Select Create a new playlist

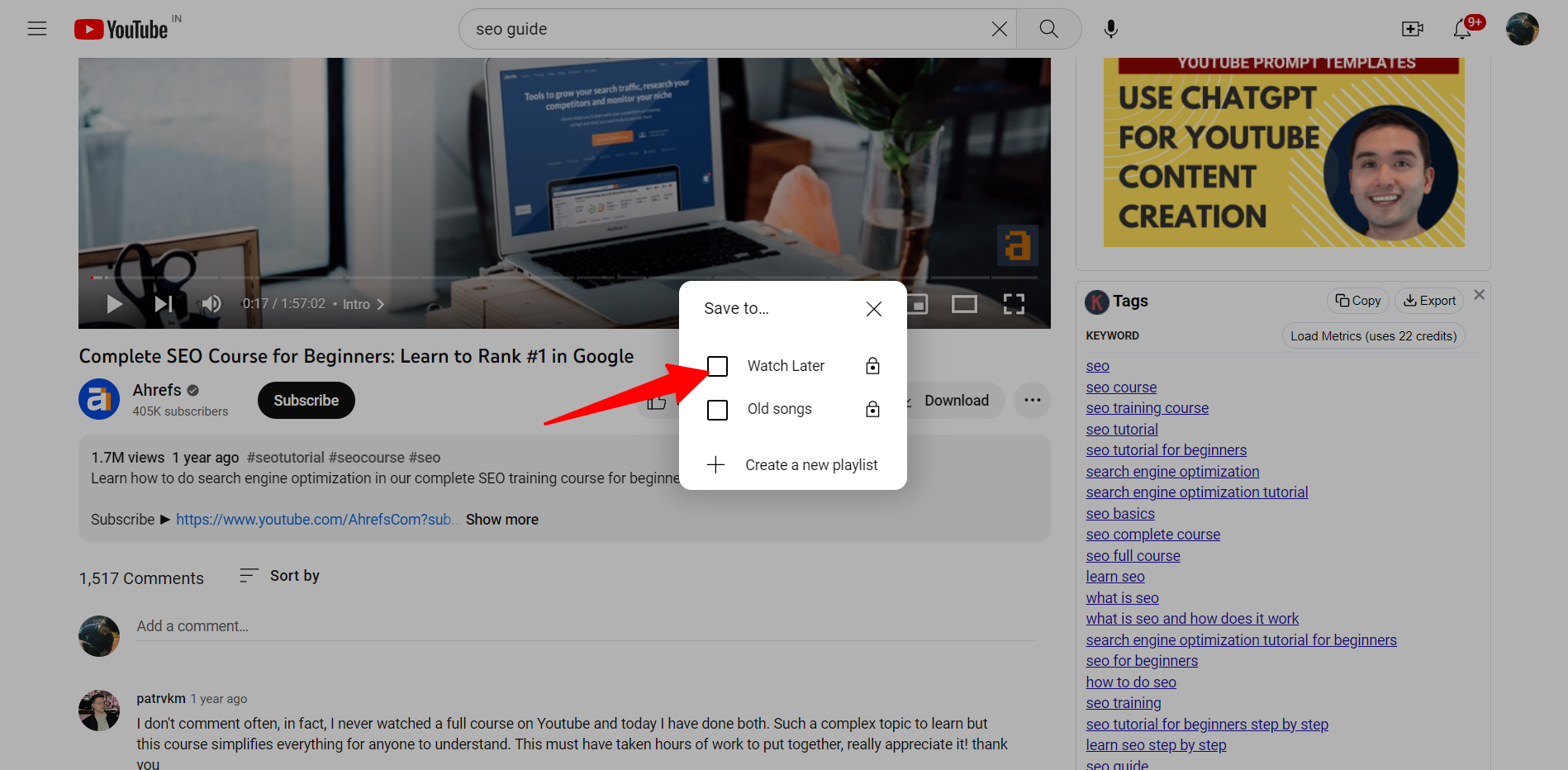793,465
